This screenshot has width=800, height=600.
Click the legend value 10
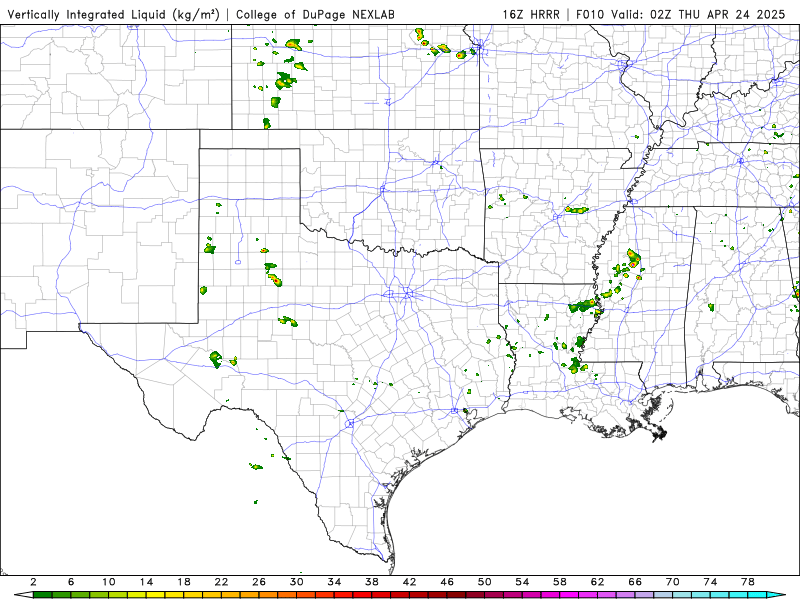click(x=109, y=582)
